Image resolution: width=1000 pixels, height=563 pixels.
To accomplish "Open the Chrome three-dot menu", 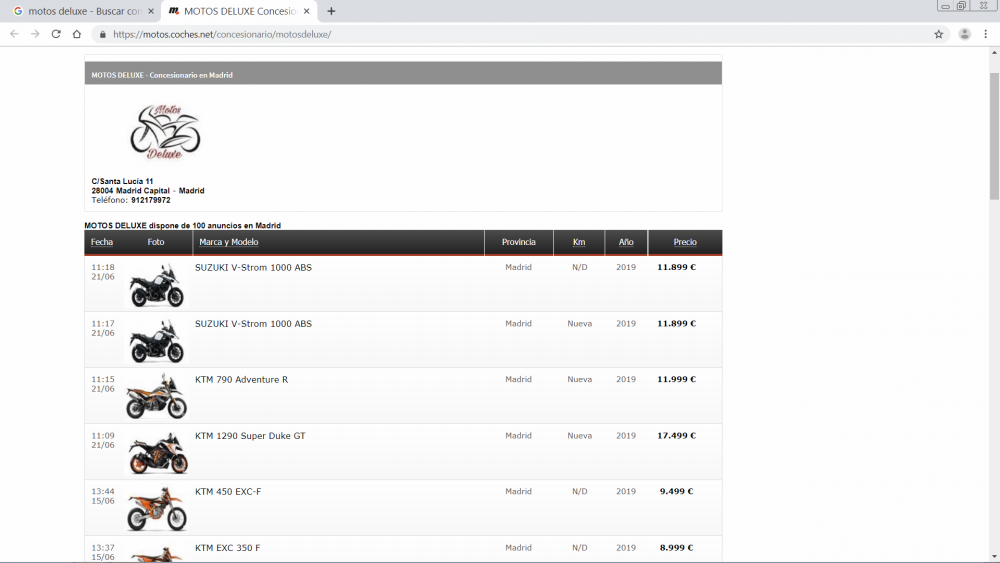I will [985, 34].
